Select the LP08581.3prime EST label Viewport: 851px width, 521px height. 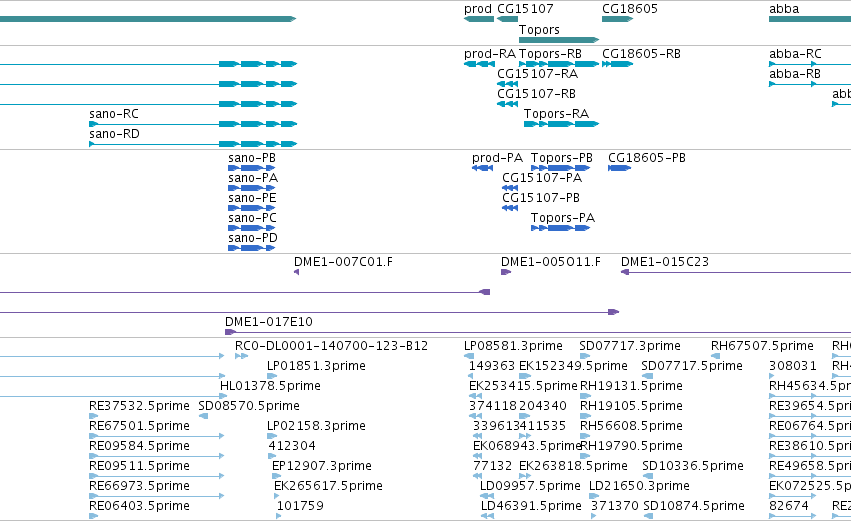(513, 347)
